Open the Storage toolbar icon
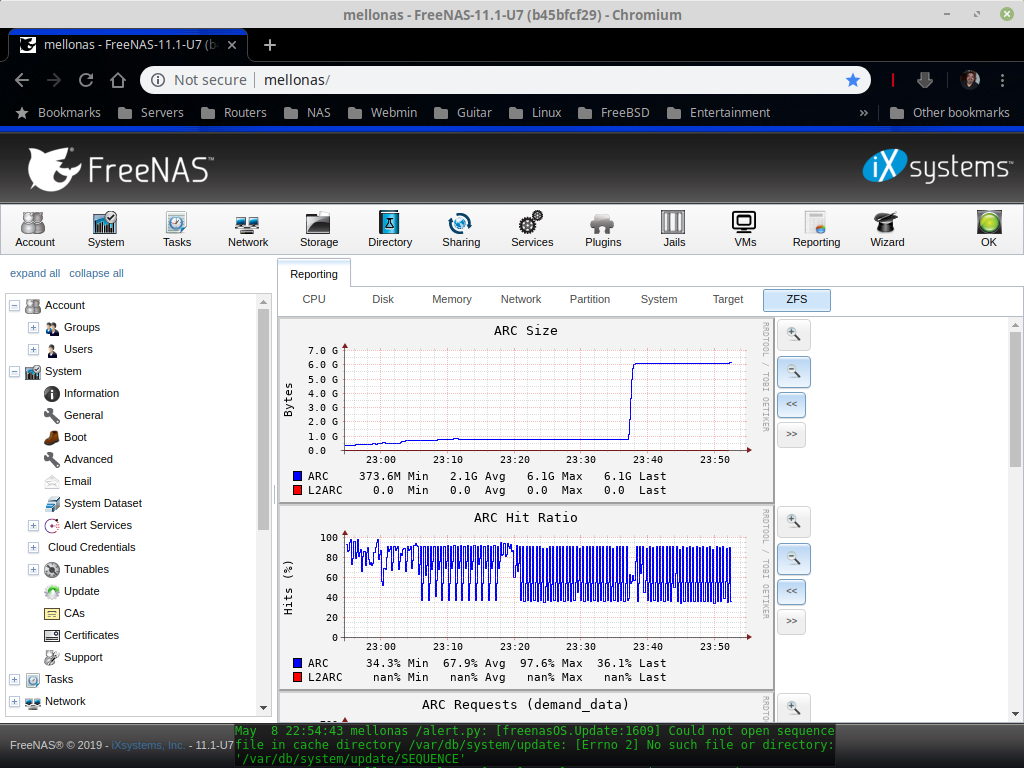Viewport: 1024px width, 768px height. pos(319,229)
